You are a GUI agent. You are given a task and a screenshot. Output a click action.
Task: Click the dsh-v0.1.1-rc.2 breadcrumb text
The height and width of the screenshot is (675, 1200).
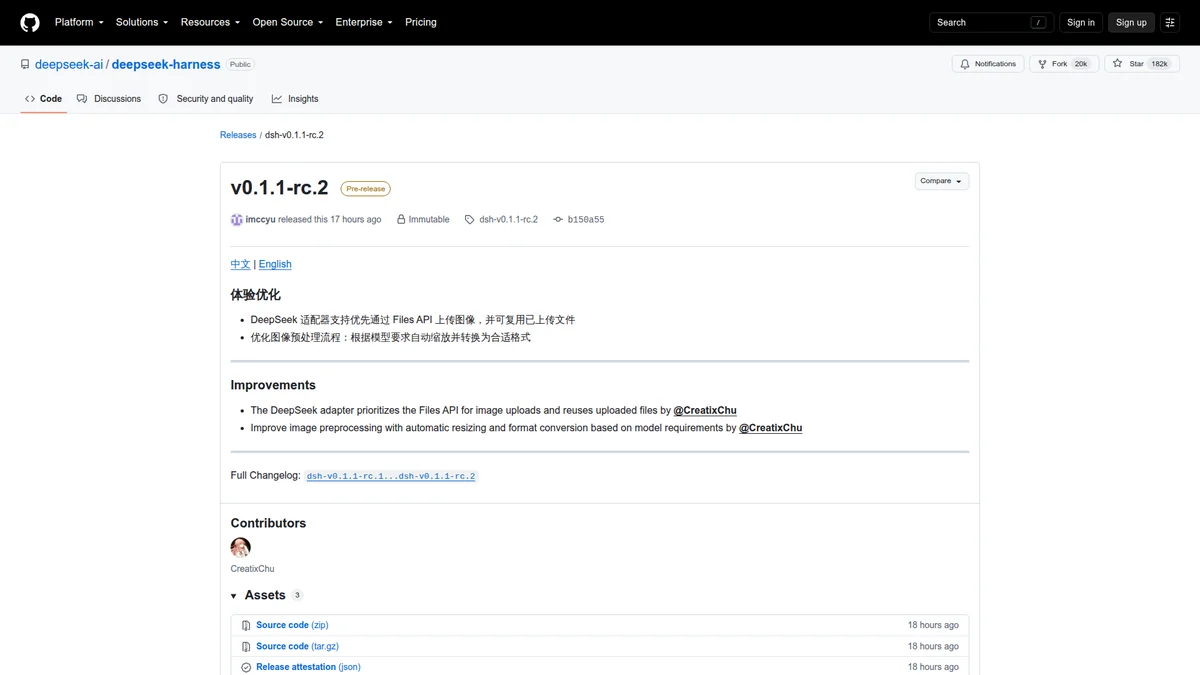pyautogui.click(x=294, y=135)
